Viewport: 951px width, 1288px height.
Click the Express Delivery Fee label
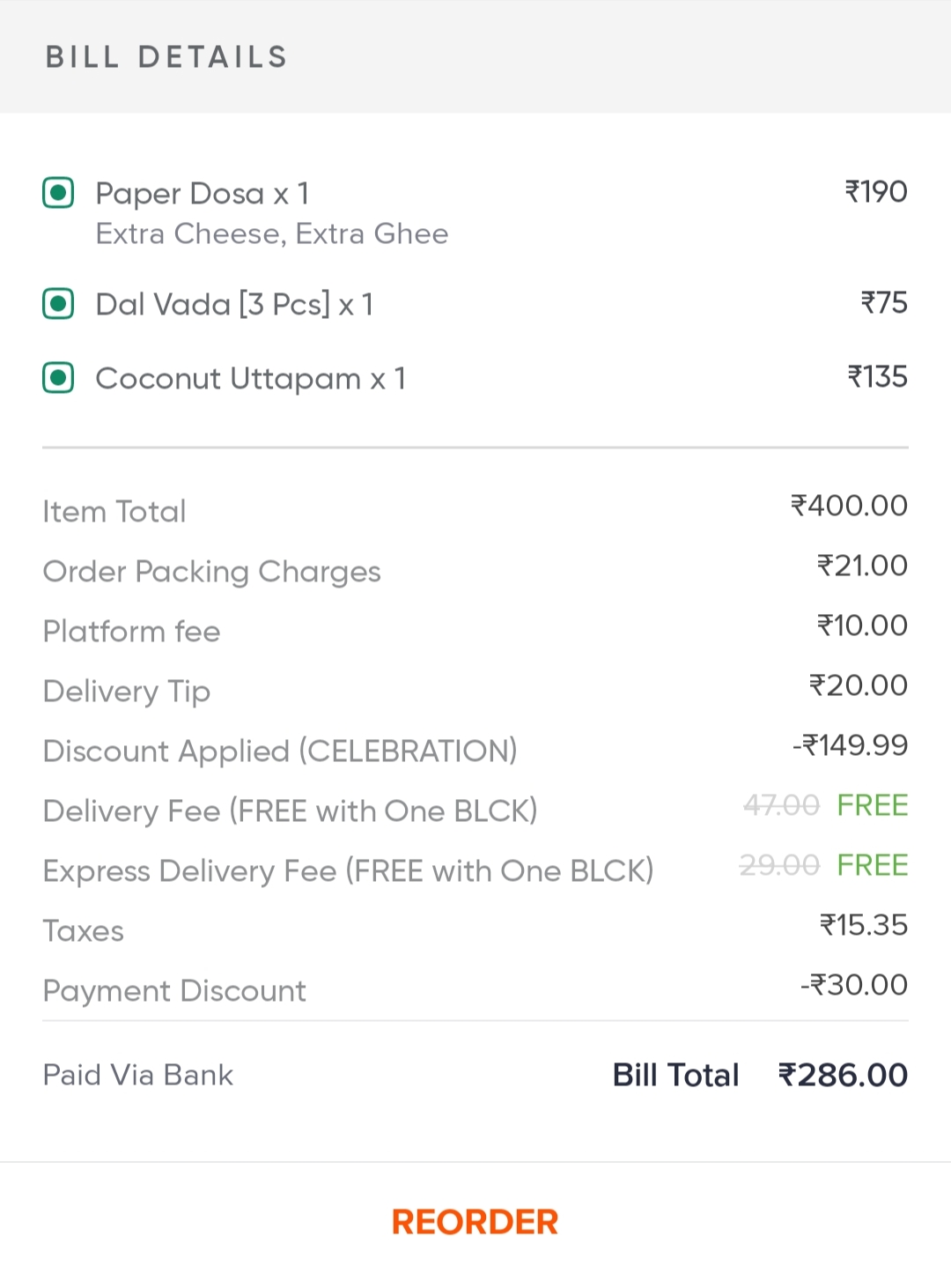[x=348, y=870]
